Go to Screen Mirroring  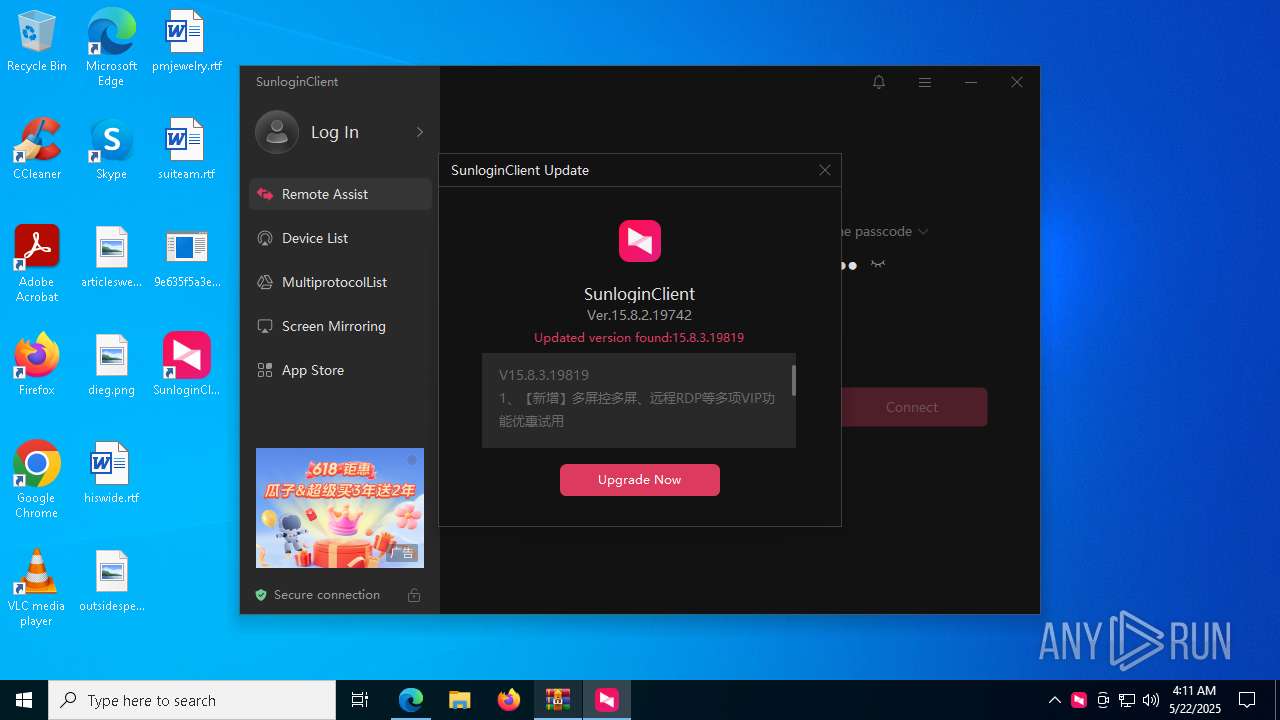click(340, 326)
